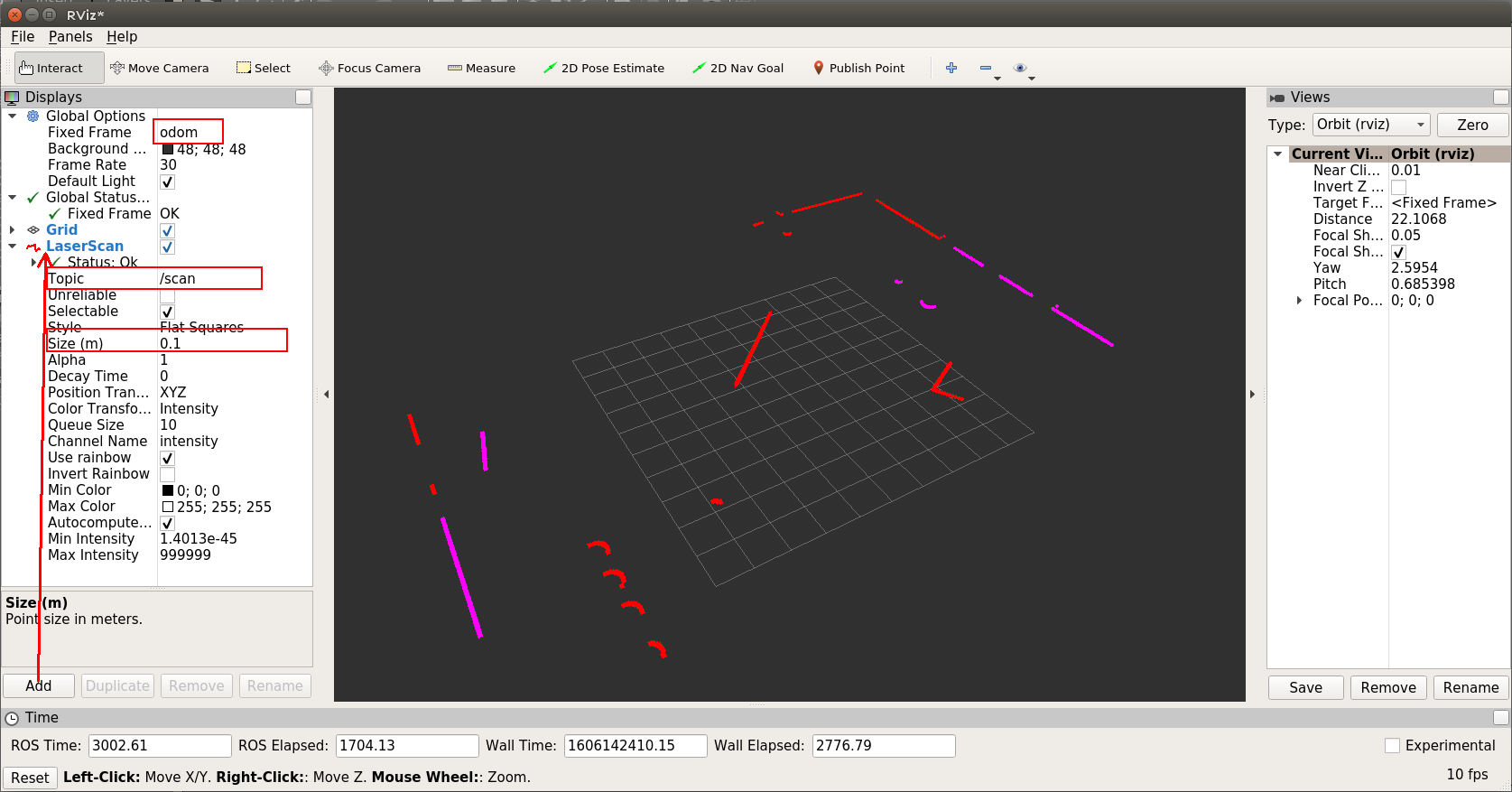The width and height of the screenshot is (1512, 792).
Task: Click the Topic value /scan
Action: 177,278
